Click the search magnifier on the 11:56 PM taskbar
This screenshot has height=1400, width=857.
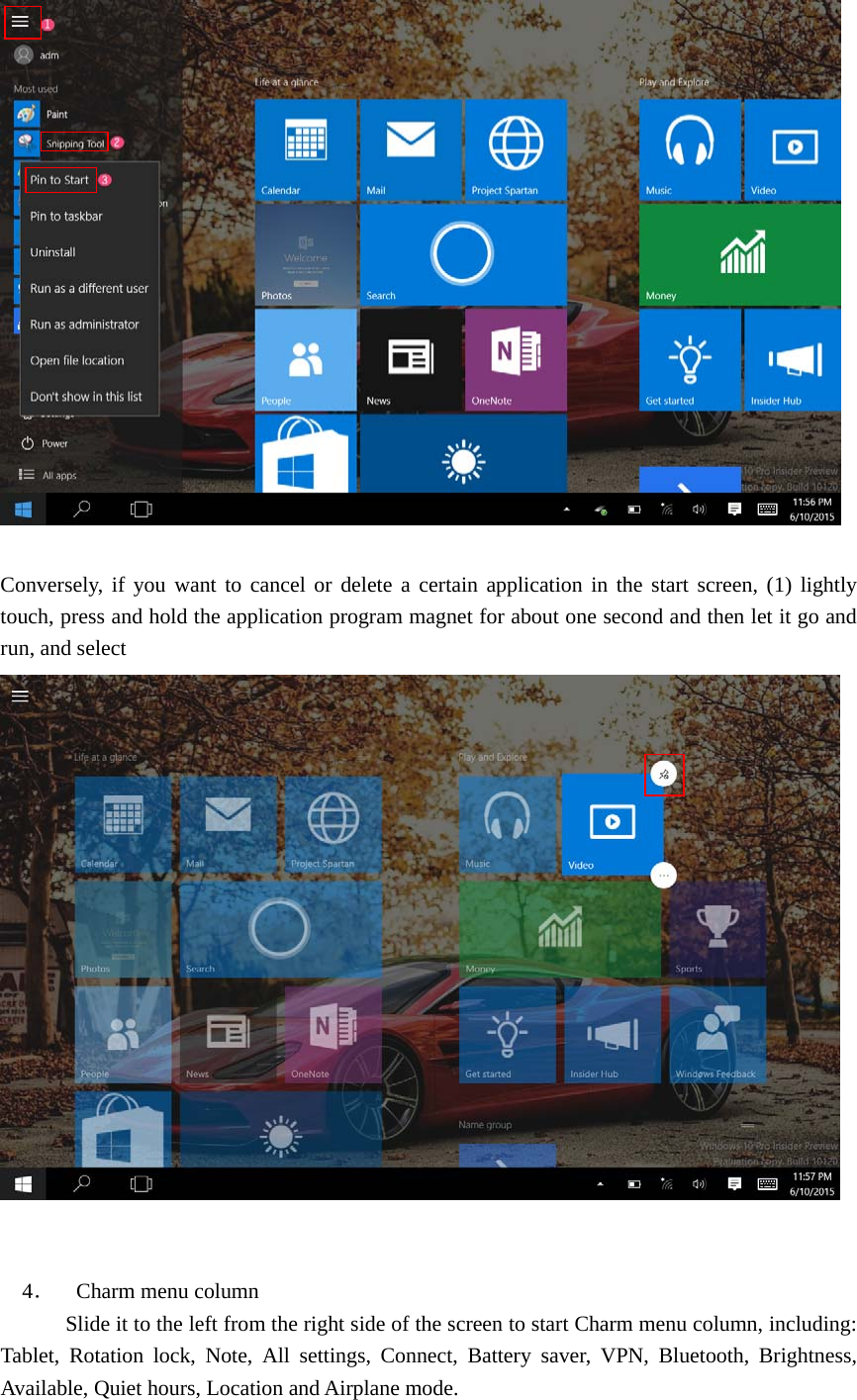point(82,509)
